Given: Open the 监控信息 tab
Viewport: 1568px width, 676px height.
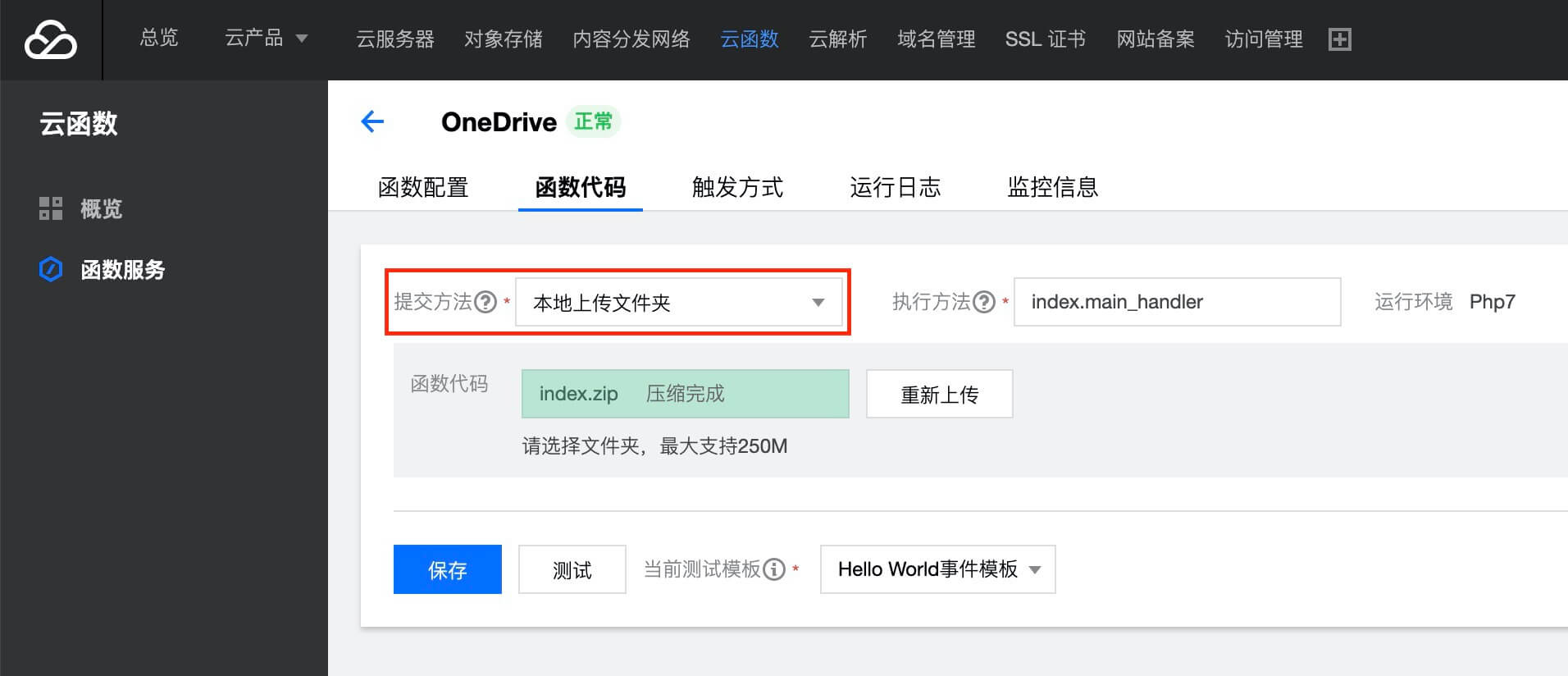Looking at the screenshot, I should 1052,187.
